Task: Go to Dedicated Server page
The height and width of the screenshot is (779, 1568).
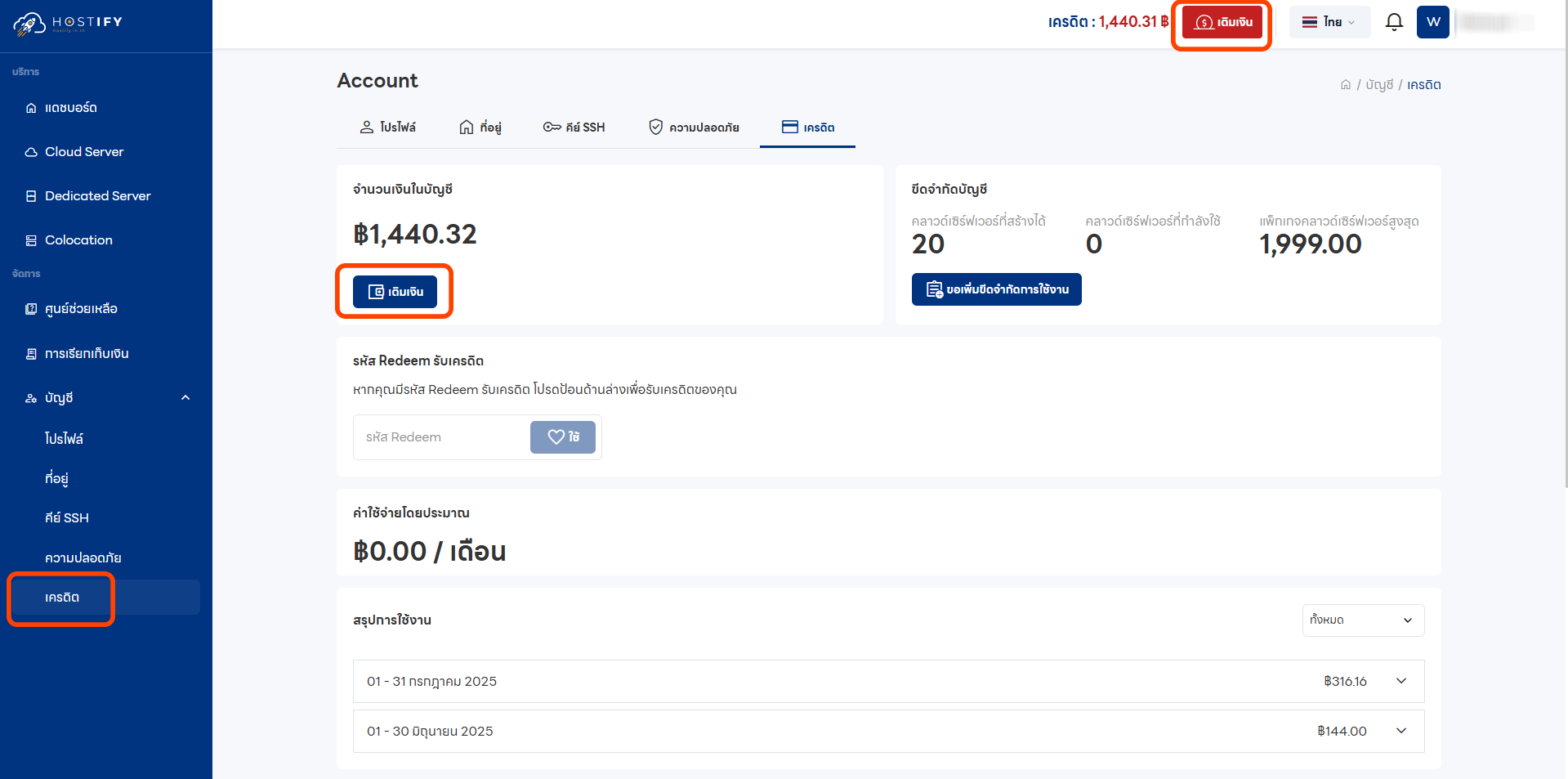Action: coord(97,196)
